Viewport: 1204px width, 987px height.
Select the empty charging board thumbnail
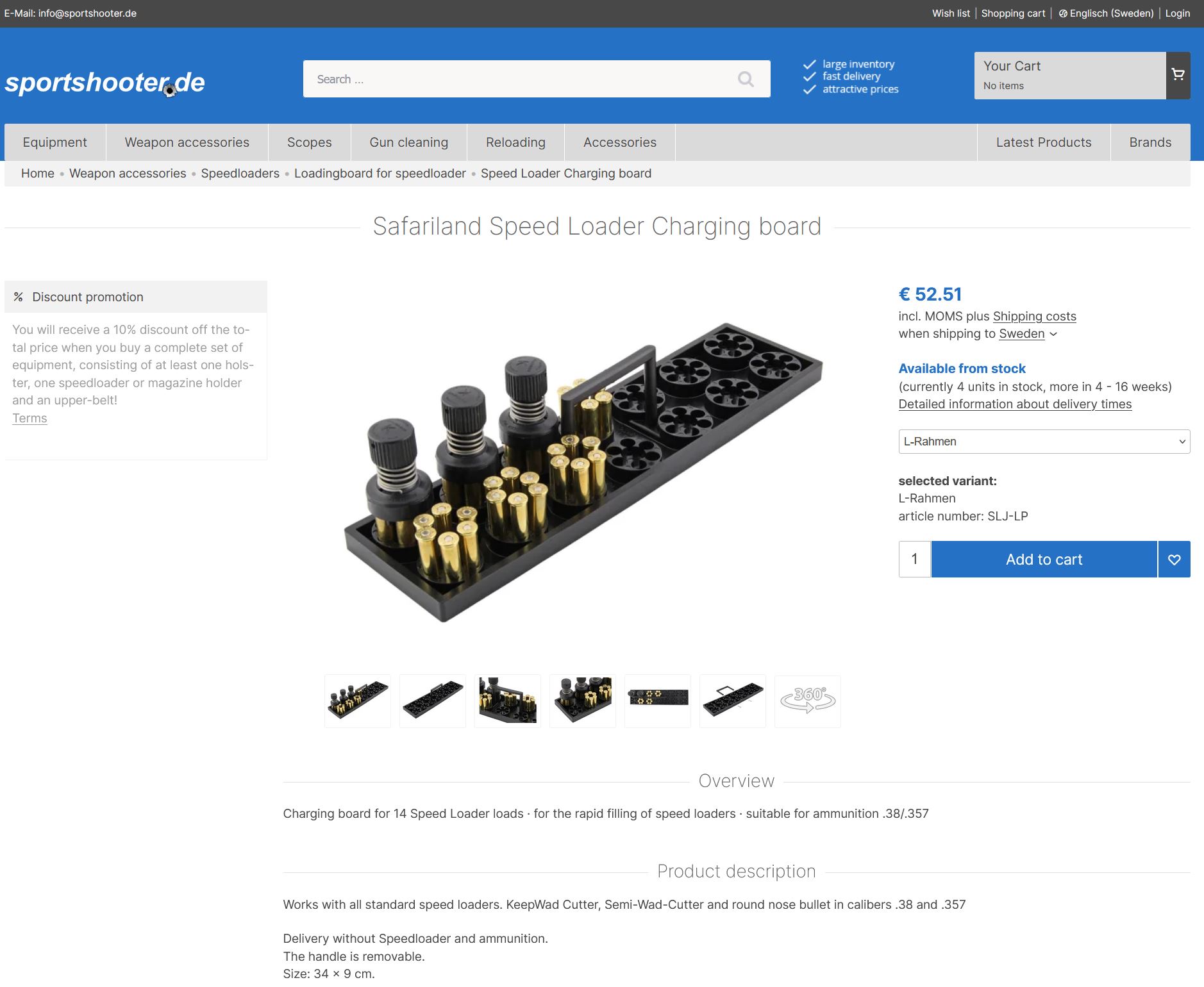tap(433, 701)
